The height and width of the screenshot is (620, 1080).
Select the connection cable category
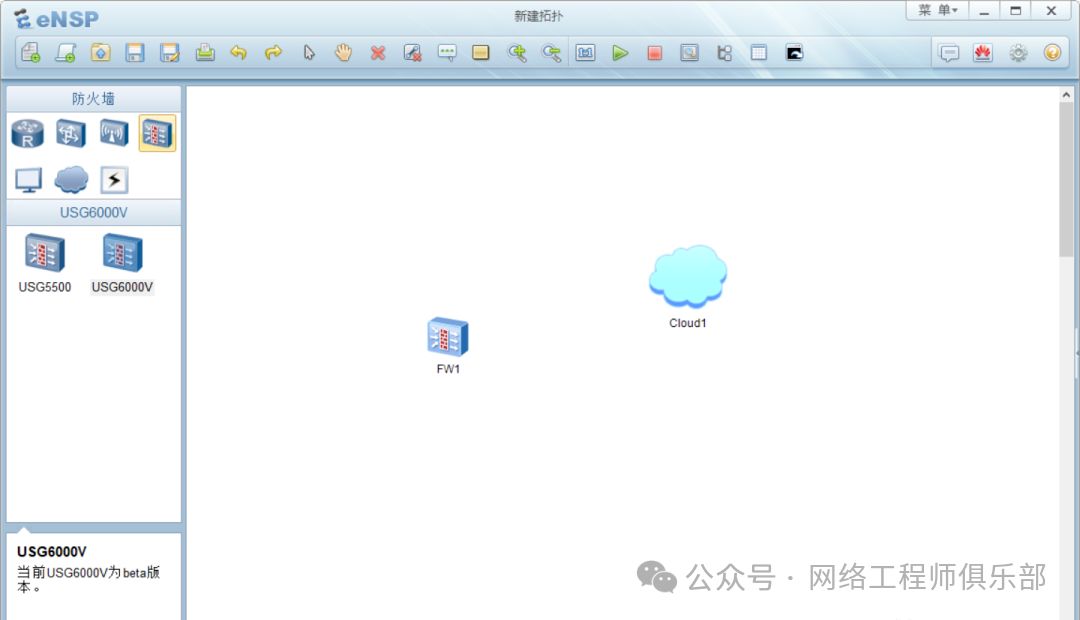coord(114,180)
